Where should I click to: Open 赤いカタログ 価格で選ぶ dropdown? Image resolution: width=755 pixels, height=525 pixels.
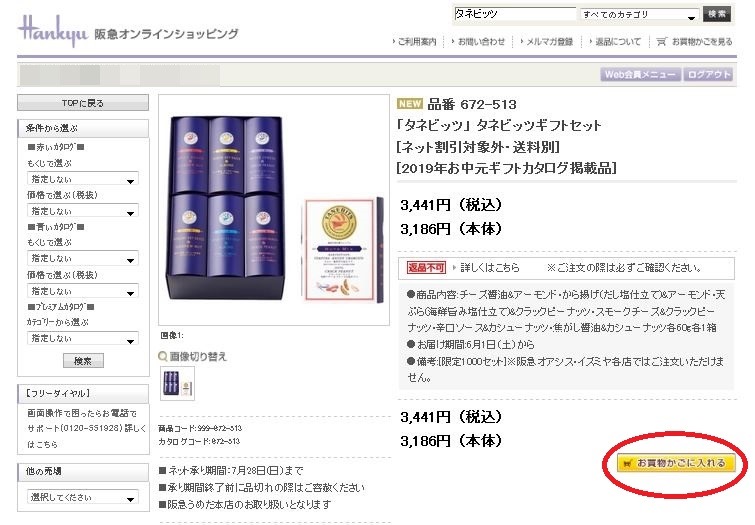tap(83, 211)
